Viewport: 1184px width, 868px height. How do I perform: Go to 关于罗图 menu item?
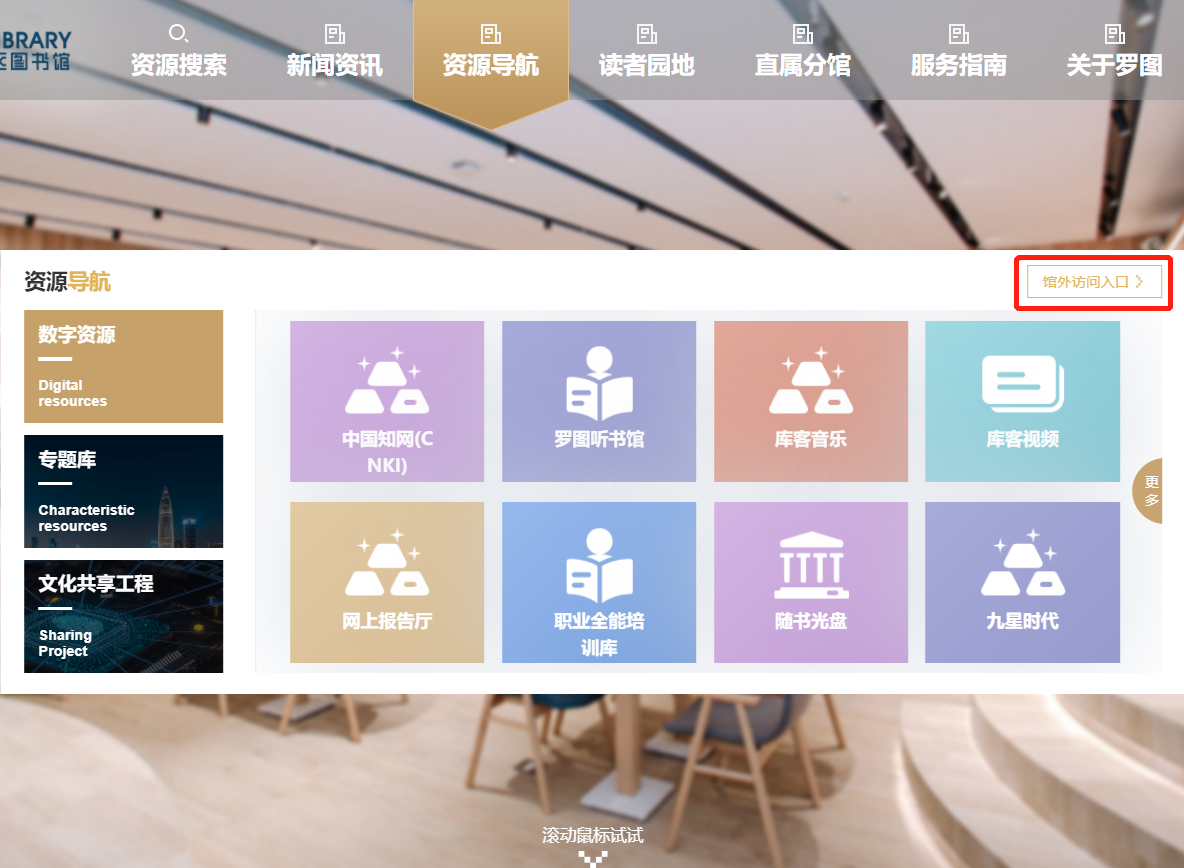(x=1114, y=52)
